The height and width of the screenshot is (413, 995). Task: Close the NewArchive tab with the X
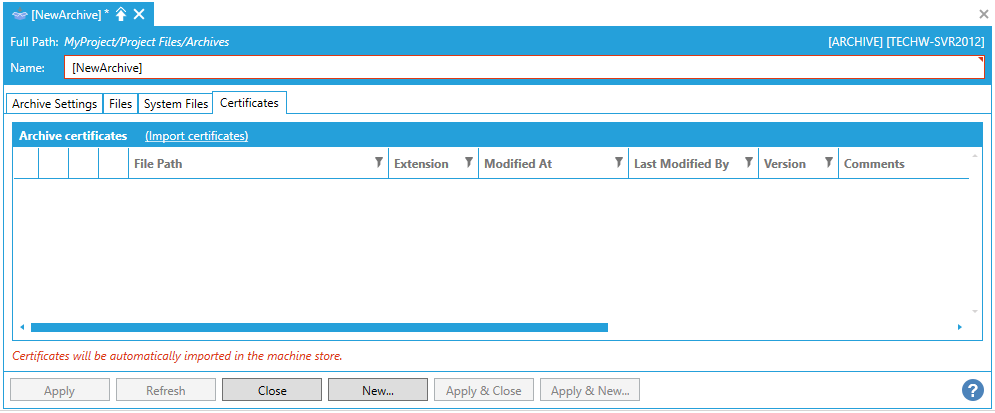(139, 14)
